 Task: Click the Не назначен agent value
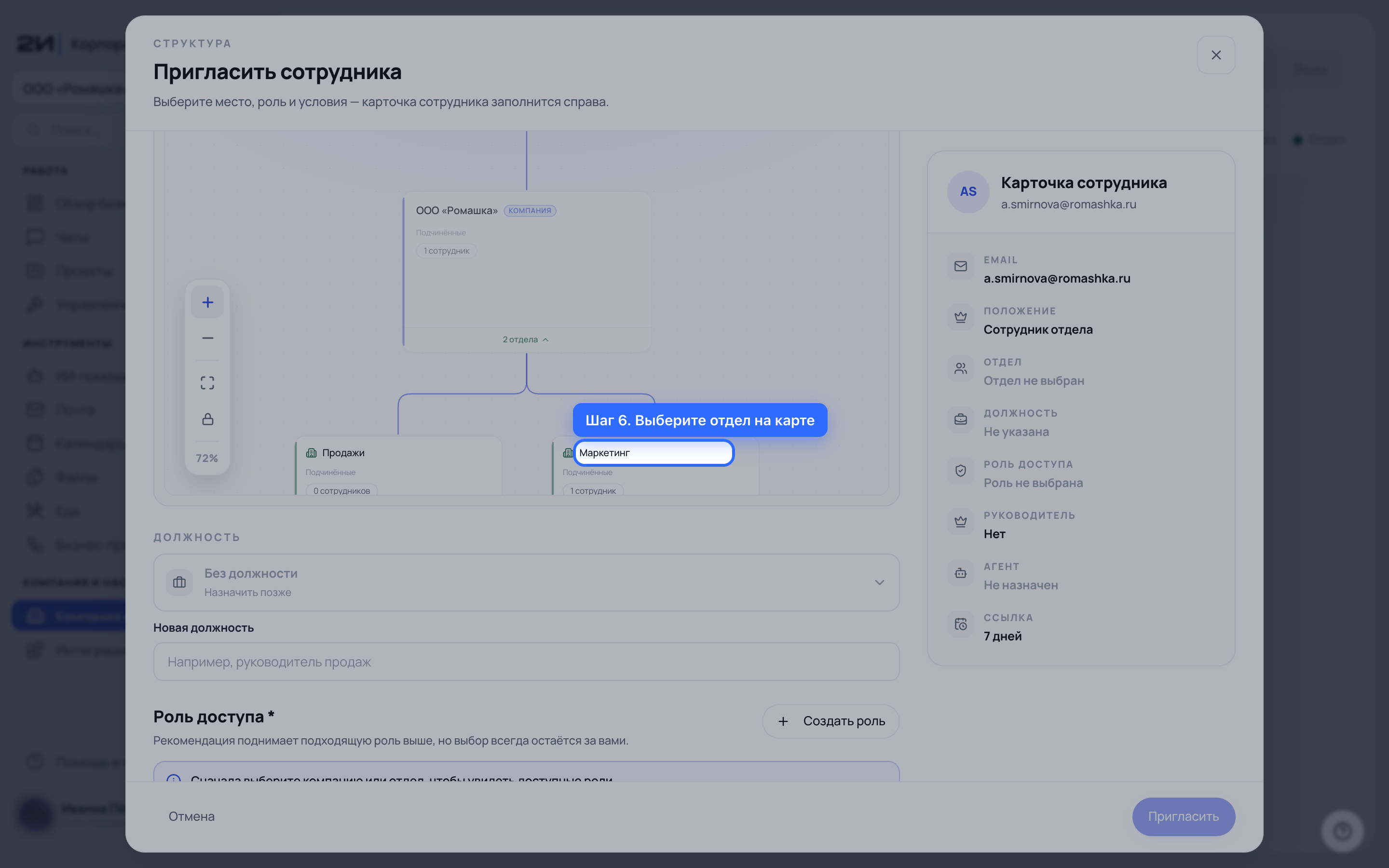[x=1021, y=585]
